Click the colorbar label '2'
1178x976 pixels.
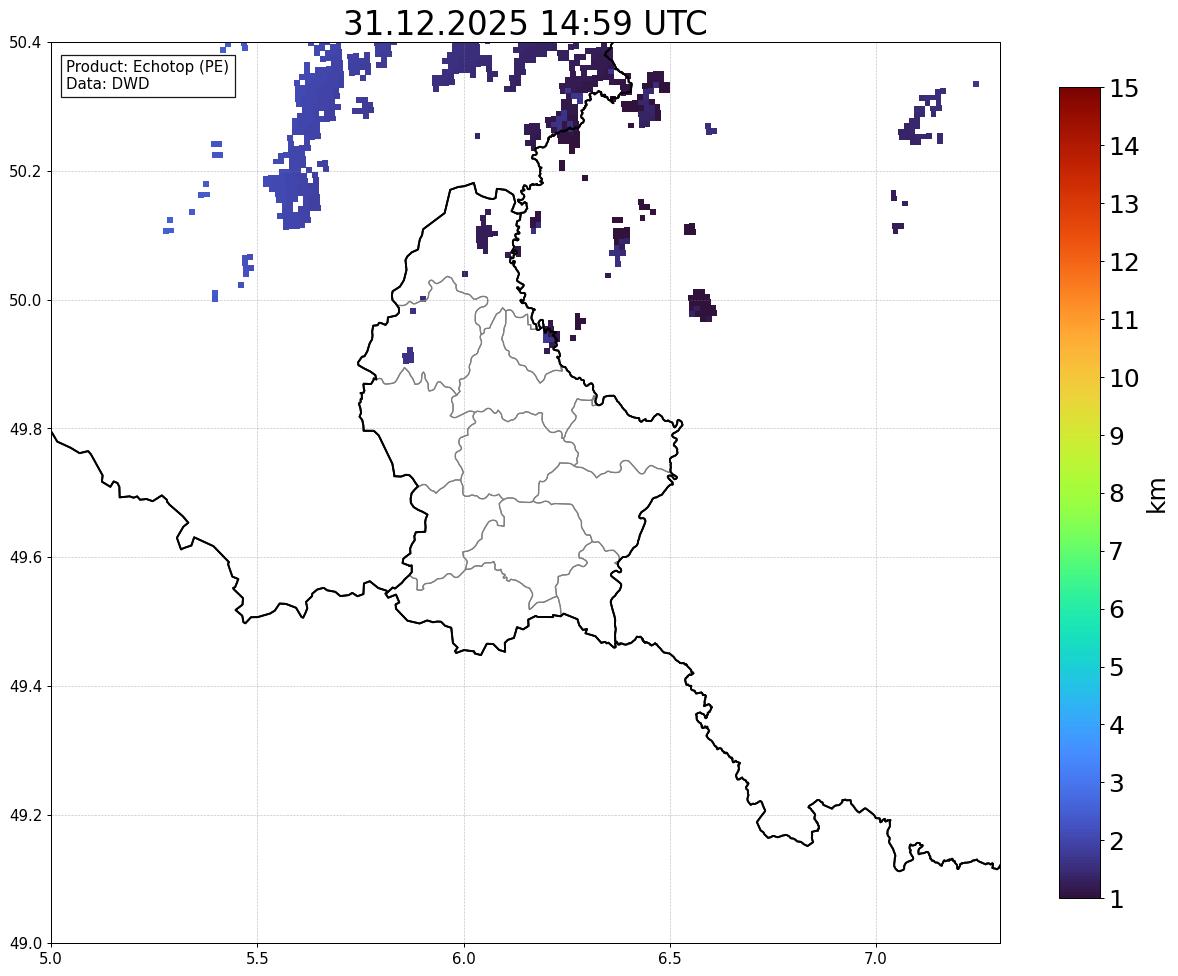tap(1116, 841)
